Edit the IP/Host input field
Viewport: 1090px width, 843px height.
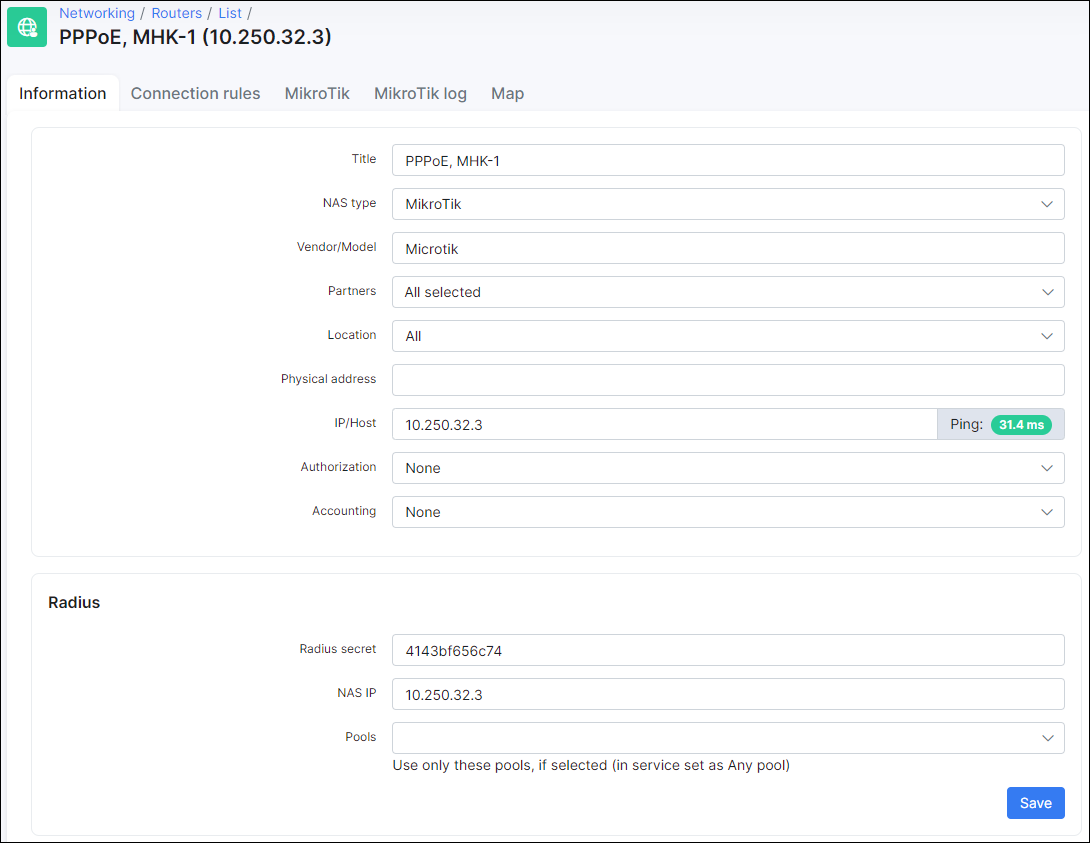[x=665, y=424]
